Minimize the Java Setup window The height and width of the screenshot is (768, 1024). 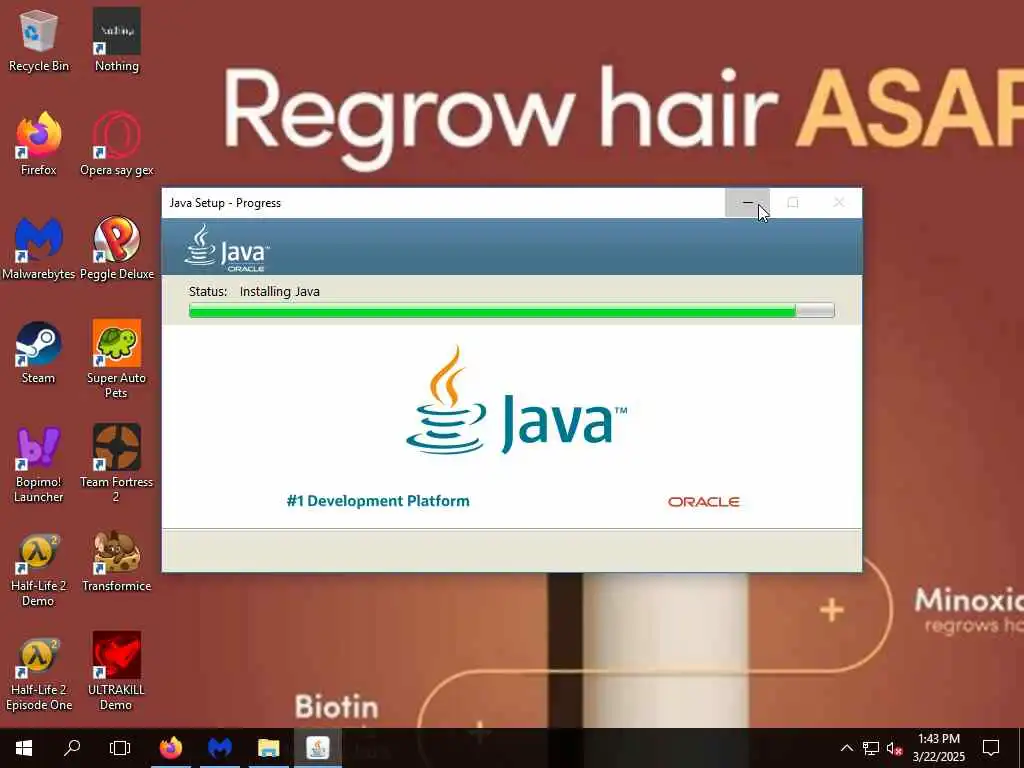[x=747, y=202]
